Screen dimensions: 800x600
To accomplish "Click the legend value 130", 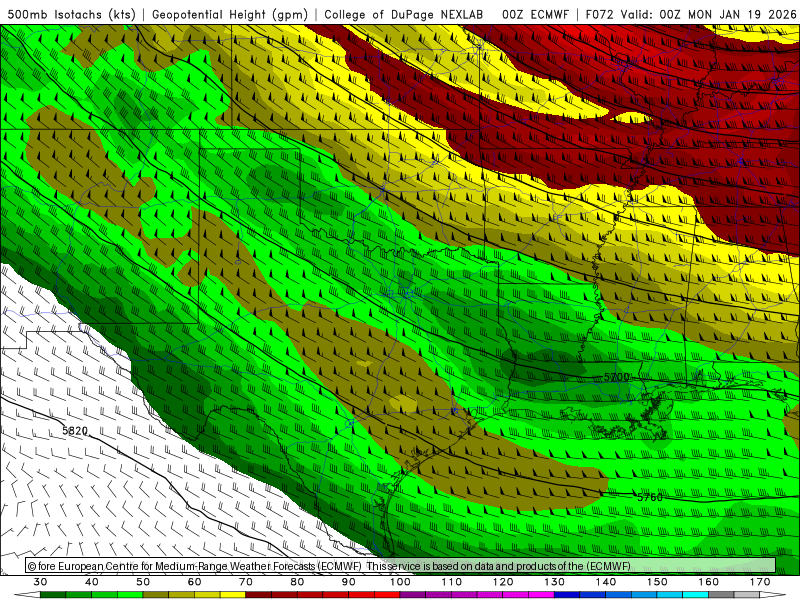I will point(555,582).
